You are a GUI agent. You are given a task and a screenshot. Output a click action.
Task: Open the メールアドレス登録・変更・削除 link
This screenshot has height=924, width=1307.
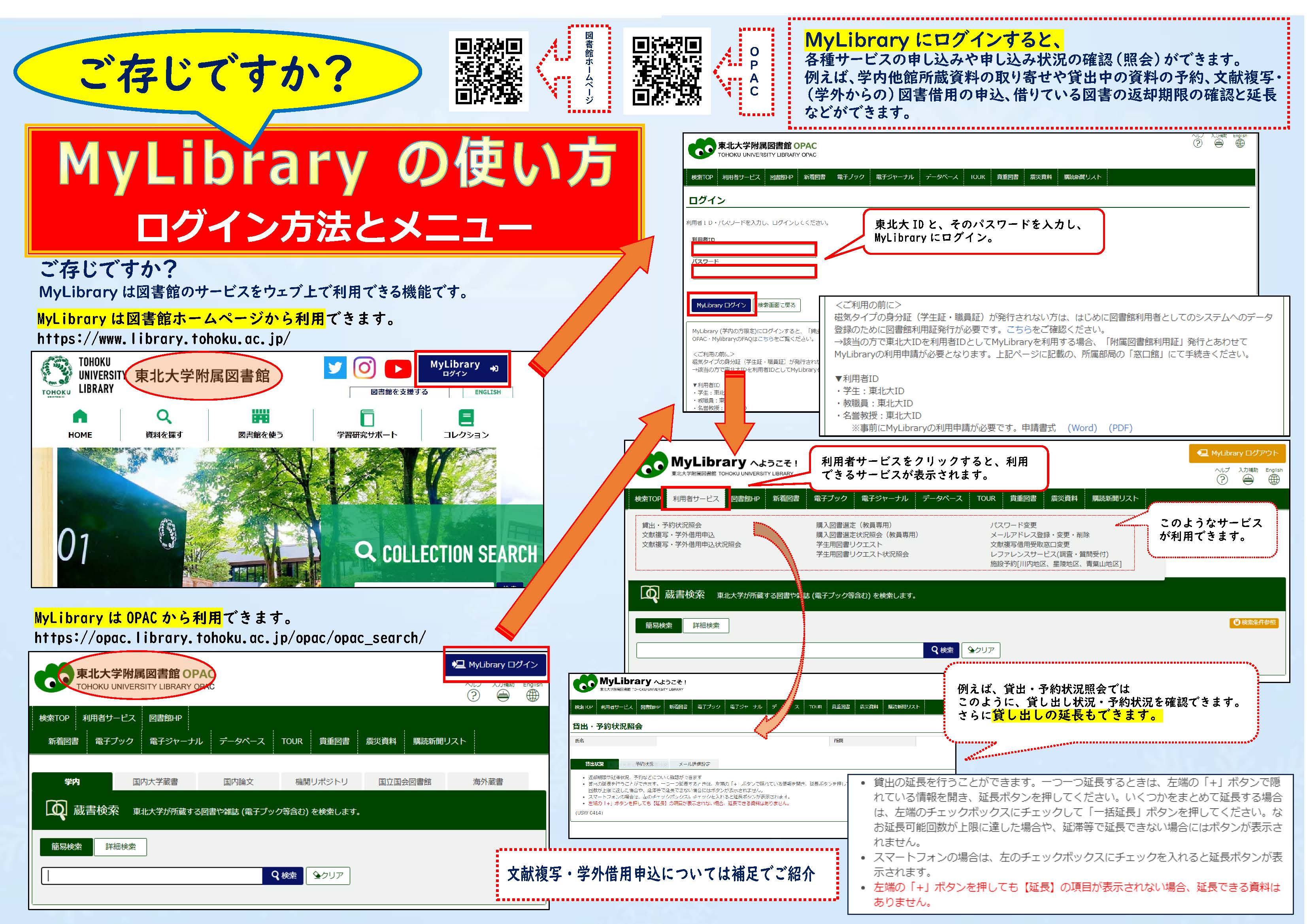pos(1040,534)
